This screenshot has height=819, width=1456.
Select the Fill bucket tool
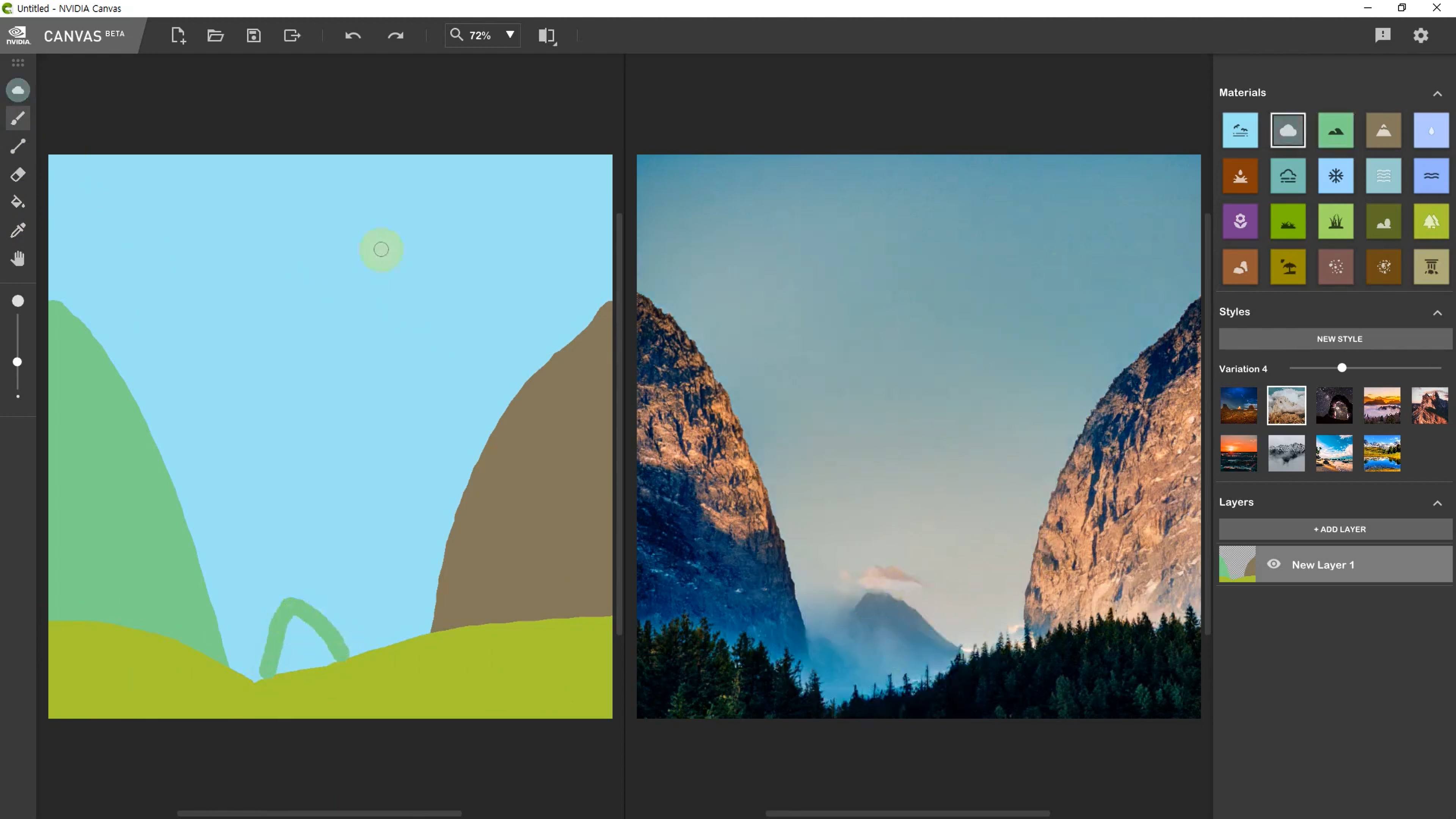(17, 202)
